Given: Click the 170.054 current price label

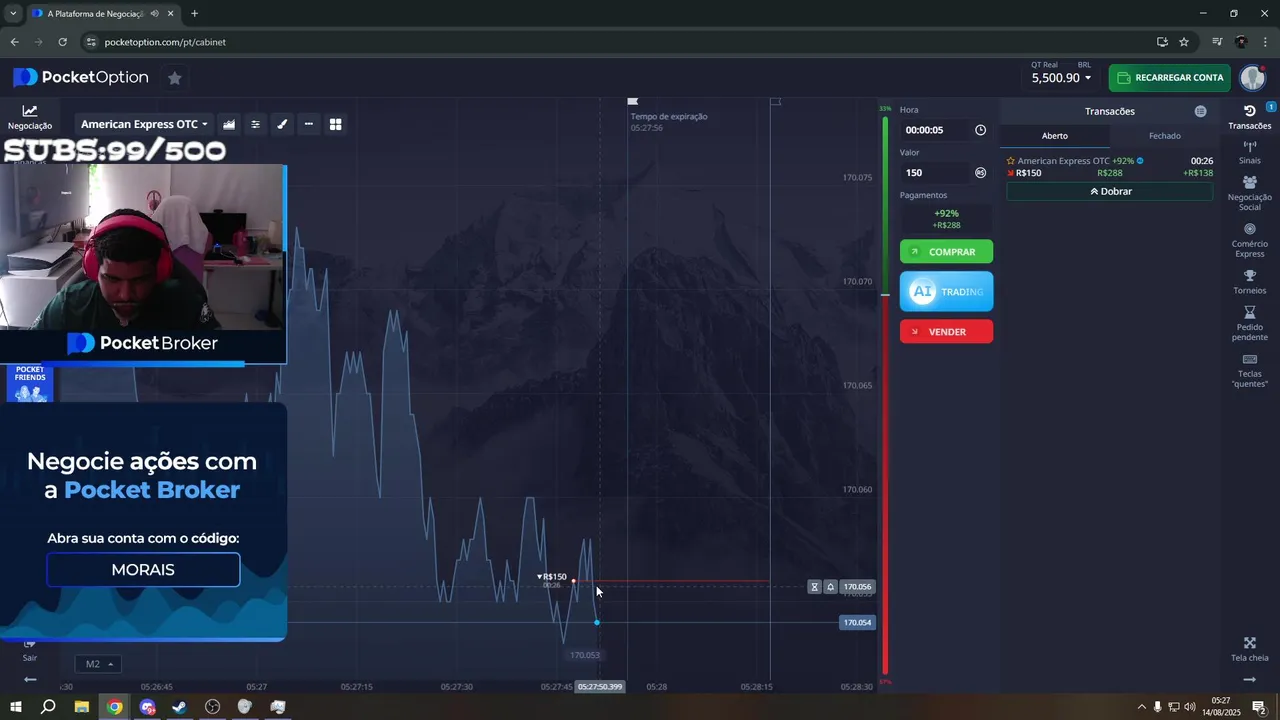Looking at the screenshot, I should tap(857, 623).
